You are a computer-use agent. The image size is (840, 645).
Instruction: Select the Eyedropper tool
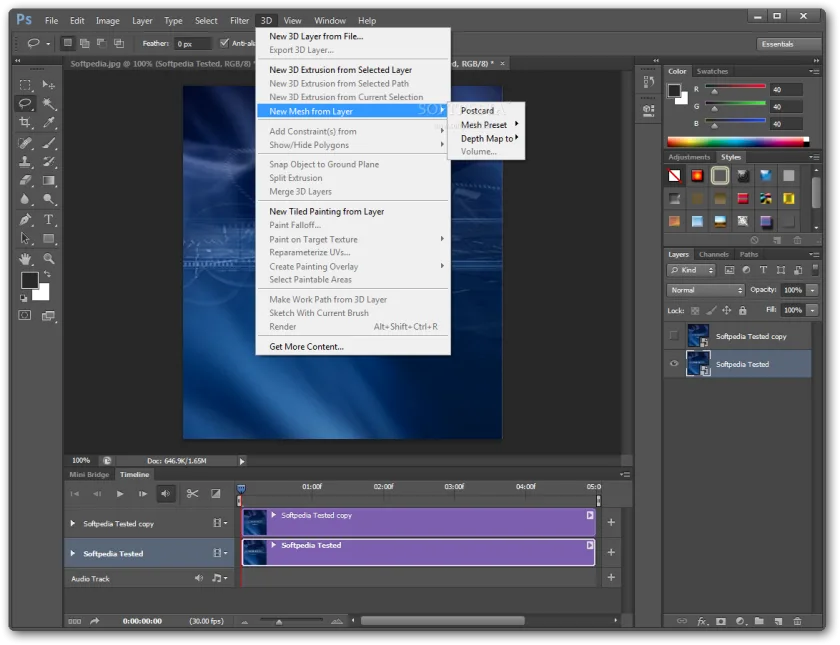pos(49,123)
